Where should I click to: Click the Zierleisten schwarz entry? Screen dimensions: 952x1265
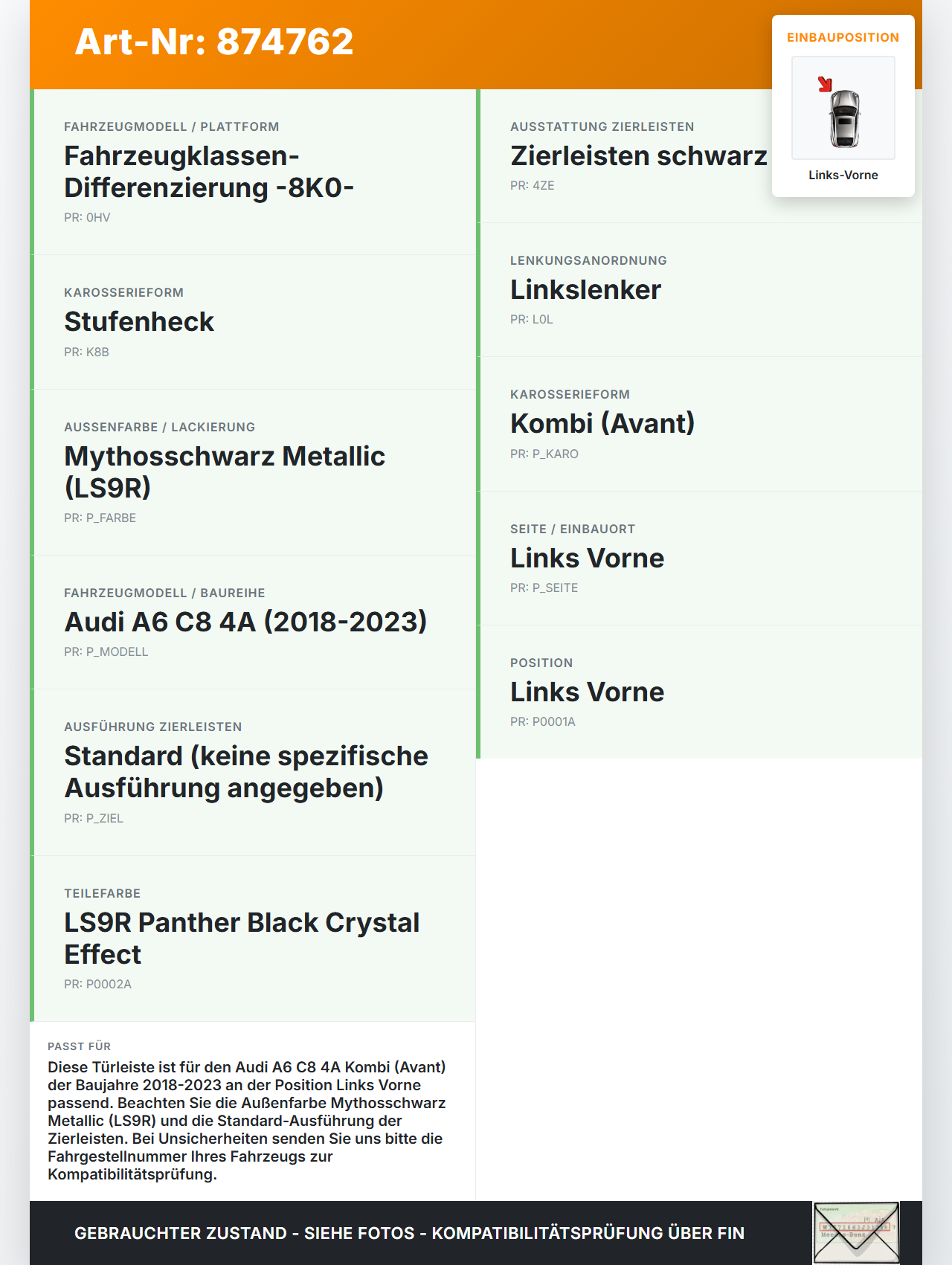pos(638,156)
